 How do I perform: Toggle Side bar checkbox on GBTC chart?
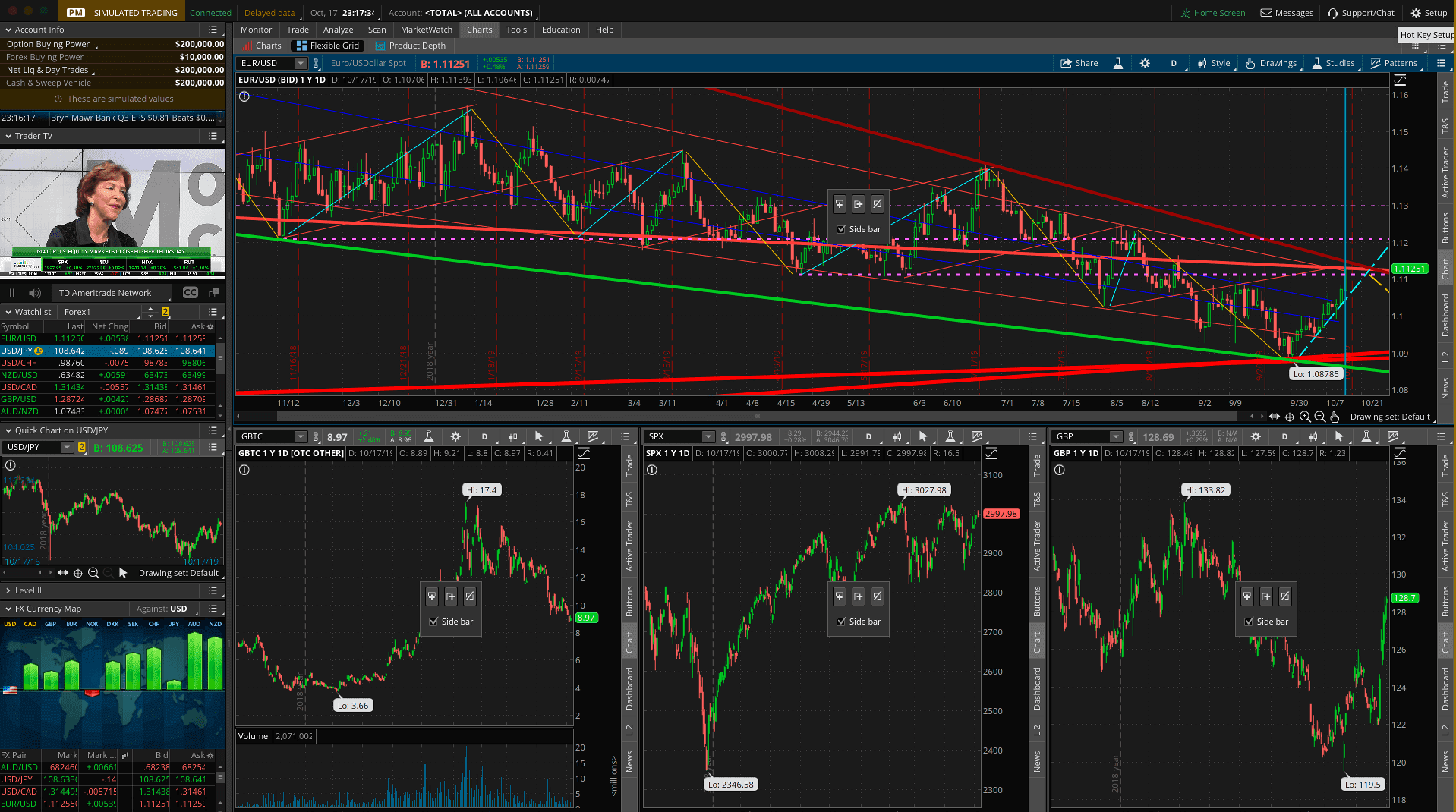[433, 622]
